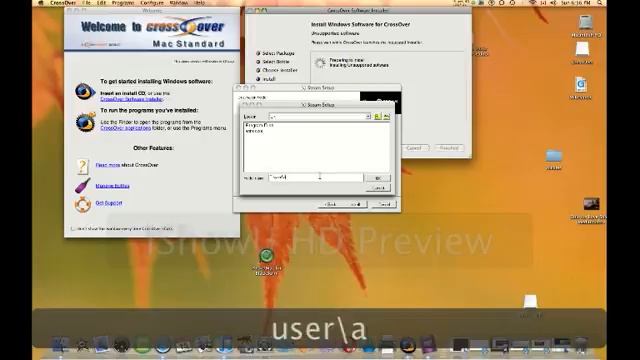Image resolution: width=640 pixels, height=360 pixels.
Task: Click Cancel in rear Steam Setup window
Action: click(x=384, y=204)
